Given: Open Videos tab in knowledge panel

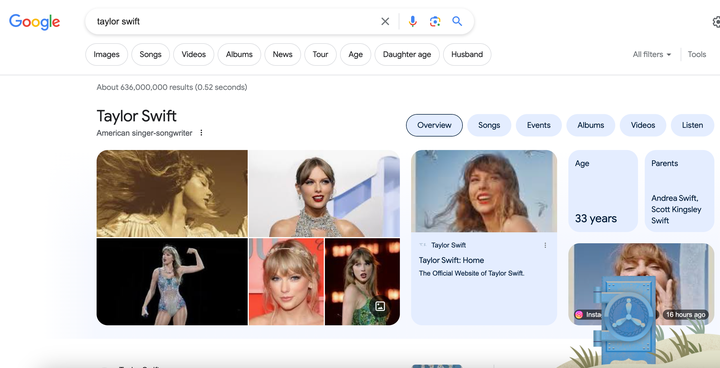Looking at the screenshot, I should pos(643,125).
